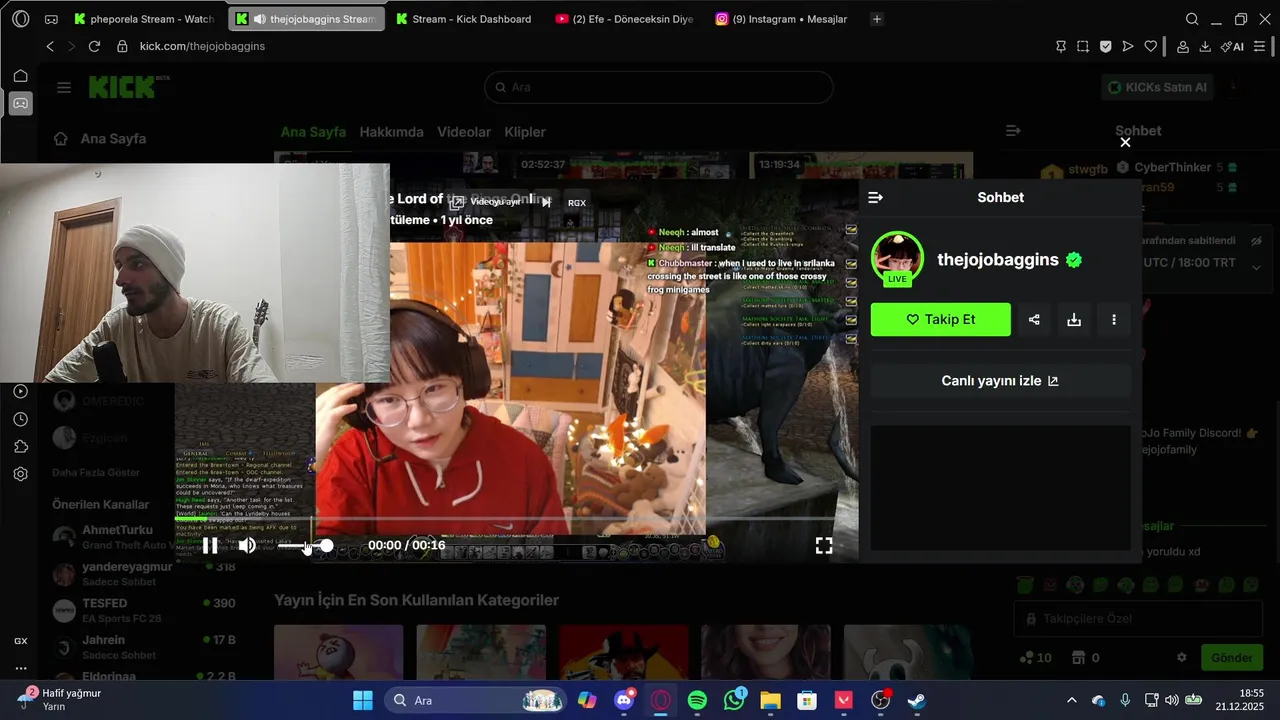Screen dimensions: 1280x720
Task: Open GX Corner gamepad sidebar icon
Action: [x=20, y=103]
